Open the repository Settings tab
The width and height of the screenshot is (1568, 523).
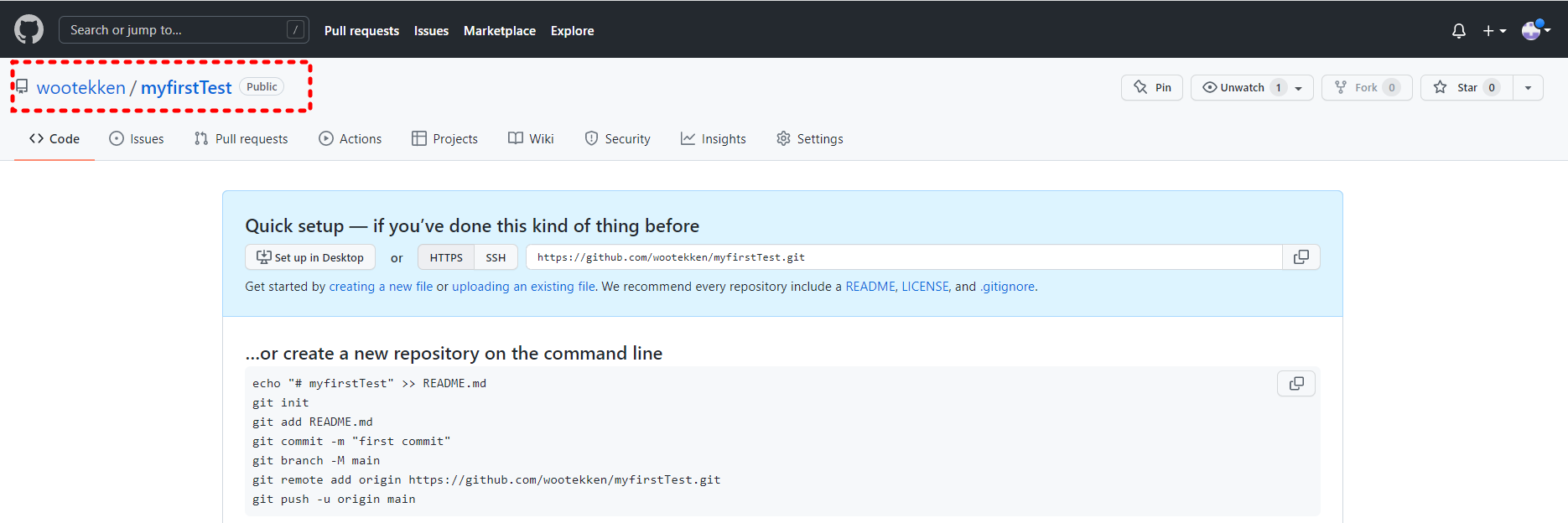[810, 138]
